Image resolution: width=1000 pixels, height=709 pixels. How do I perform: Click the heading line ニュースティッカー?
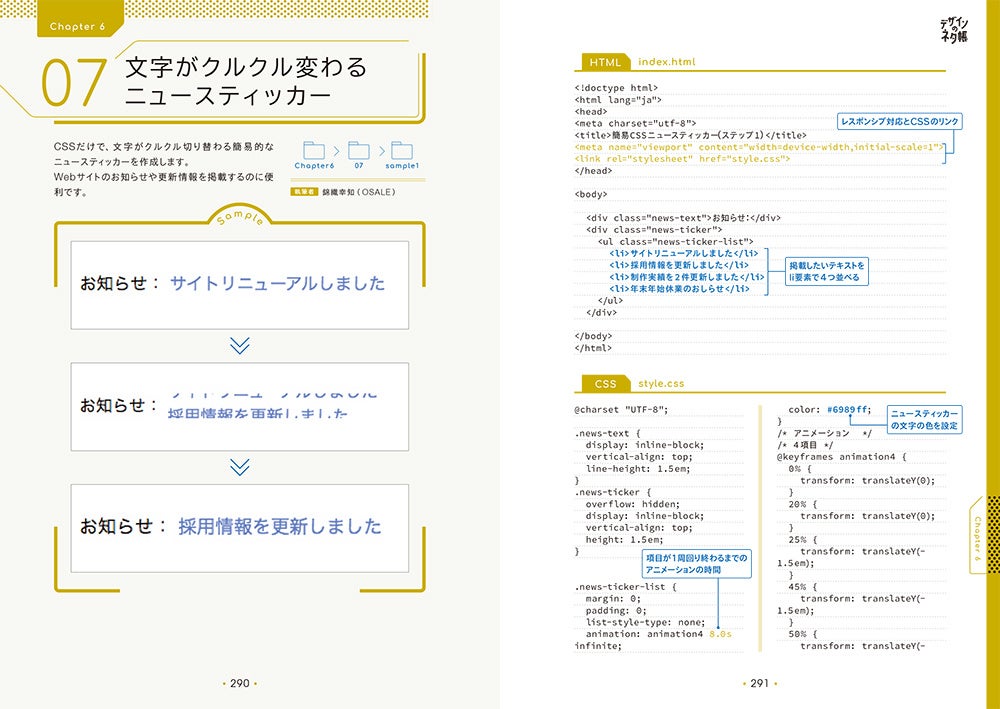tap(228, 96)
